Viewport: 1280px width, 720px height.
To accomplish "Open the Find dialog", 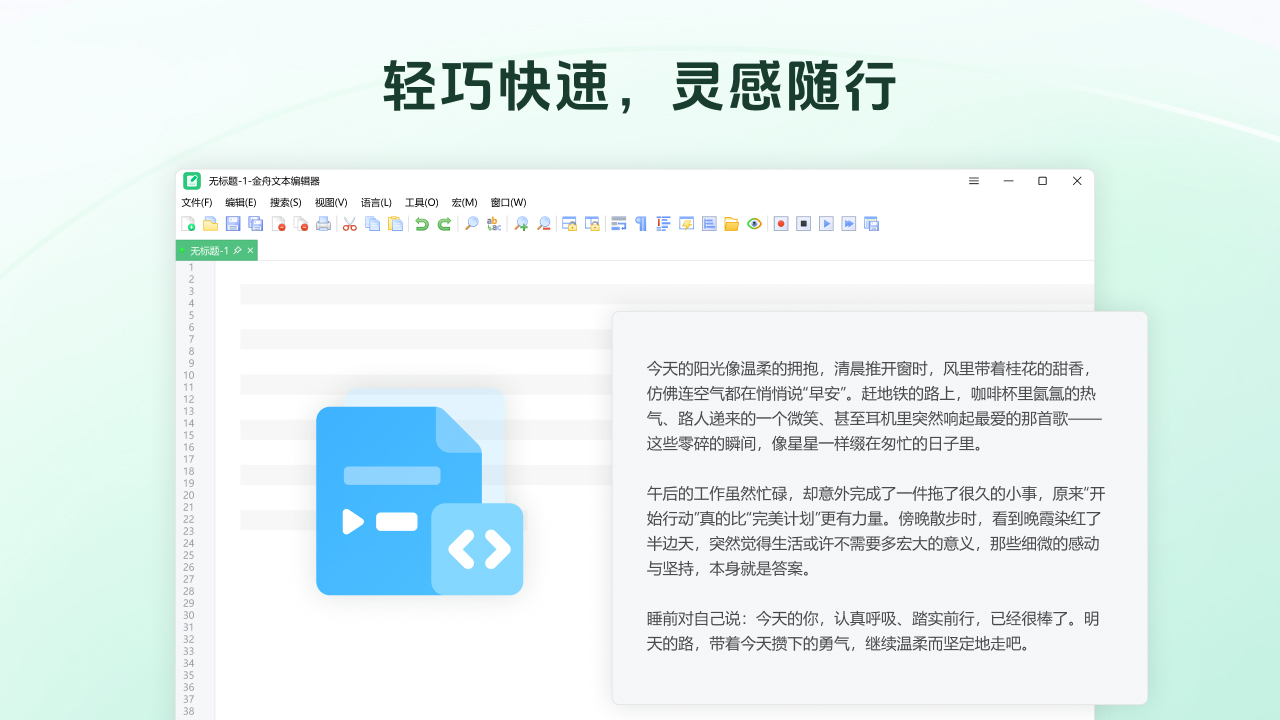I will 469,223.
